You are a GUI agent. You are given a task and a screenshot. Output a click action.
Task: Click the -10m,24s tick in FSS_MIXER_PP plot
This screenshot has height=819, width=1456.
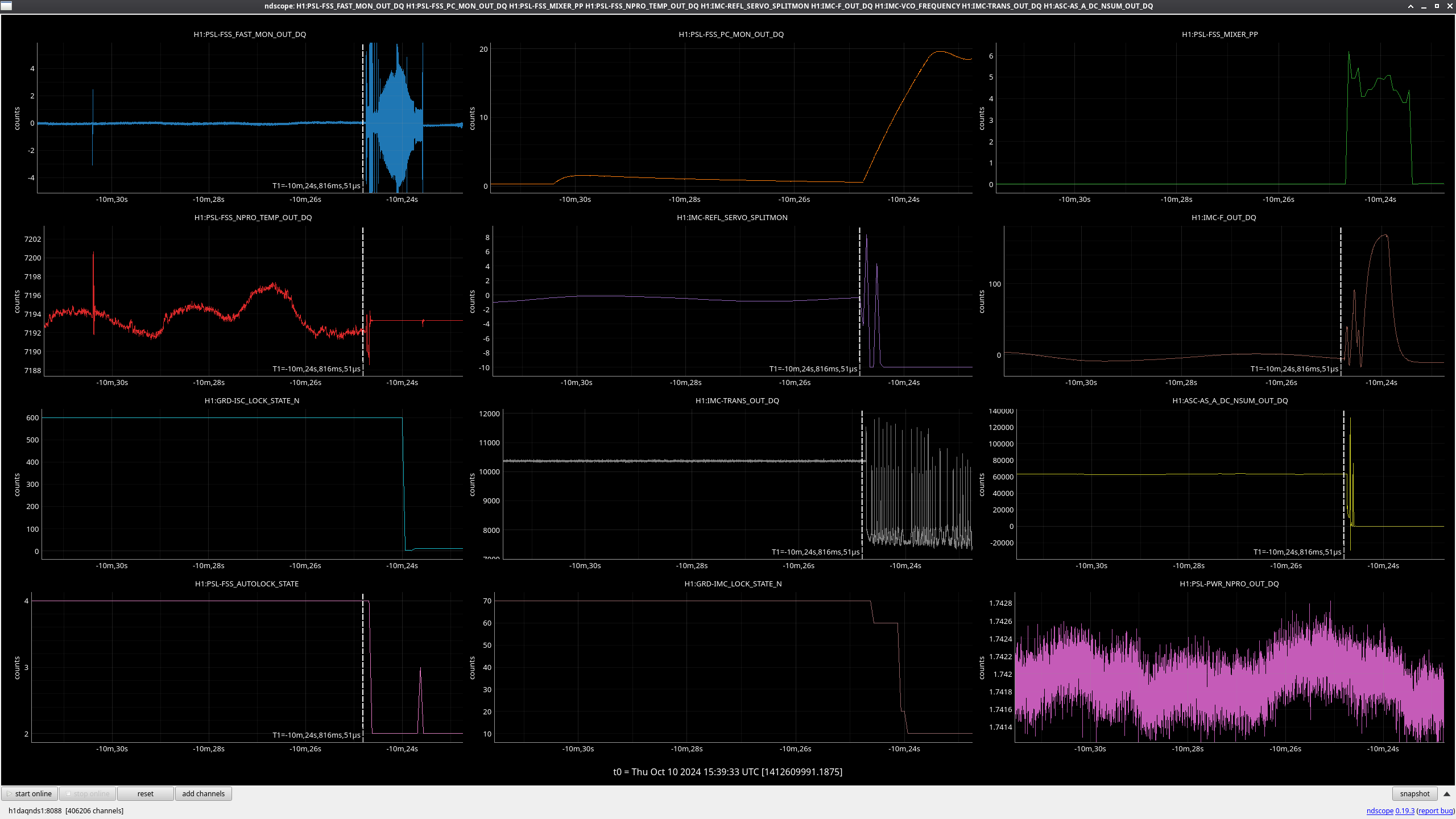[x=1380, y=199]
